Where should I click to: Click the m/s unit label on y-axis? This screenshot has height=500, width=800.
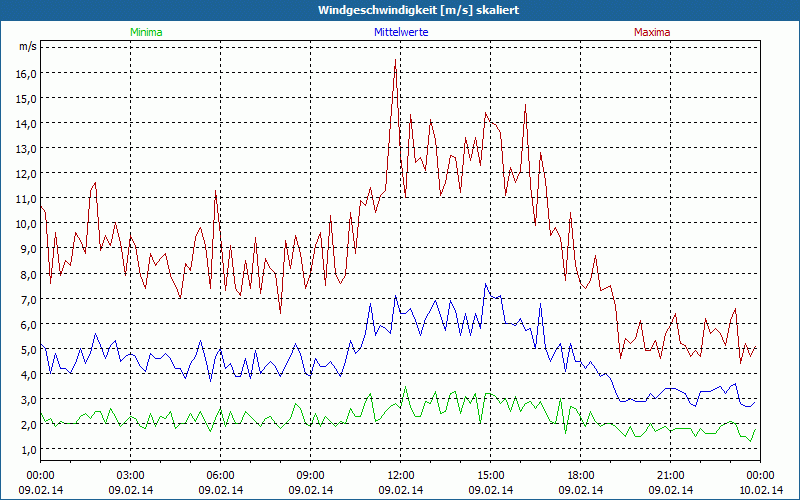click(x=28, y=46)
